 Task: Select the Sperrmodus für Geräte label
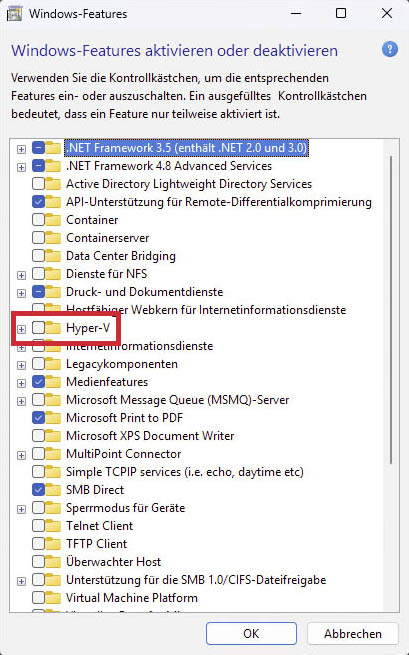[x=125, y=508]
